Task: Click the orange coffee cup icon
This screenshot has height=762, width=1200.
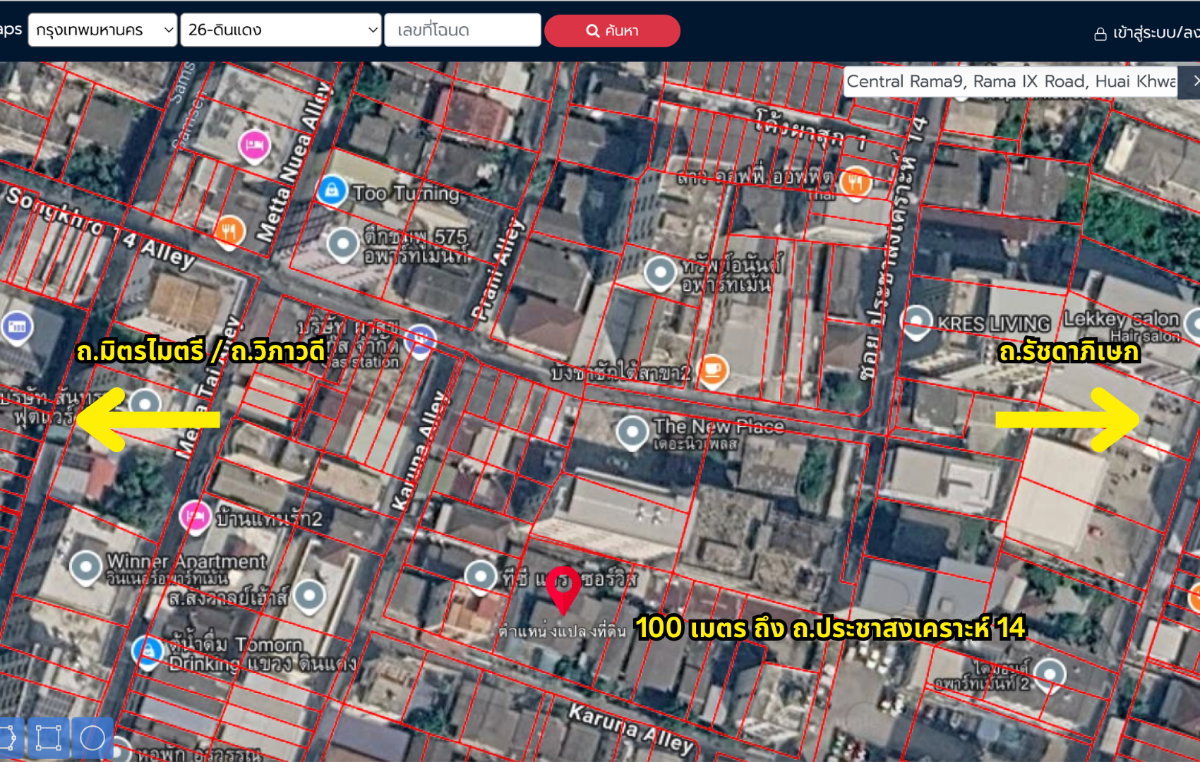Action: pyautogui.click(x=713, y=370)
